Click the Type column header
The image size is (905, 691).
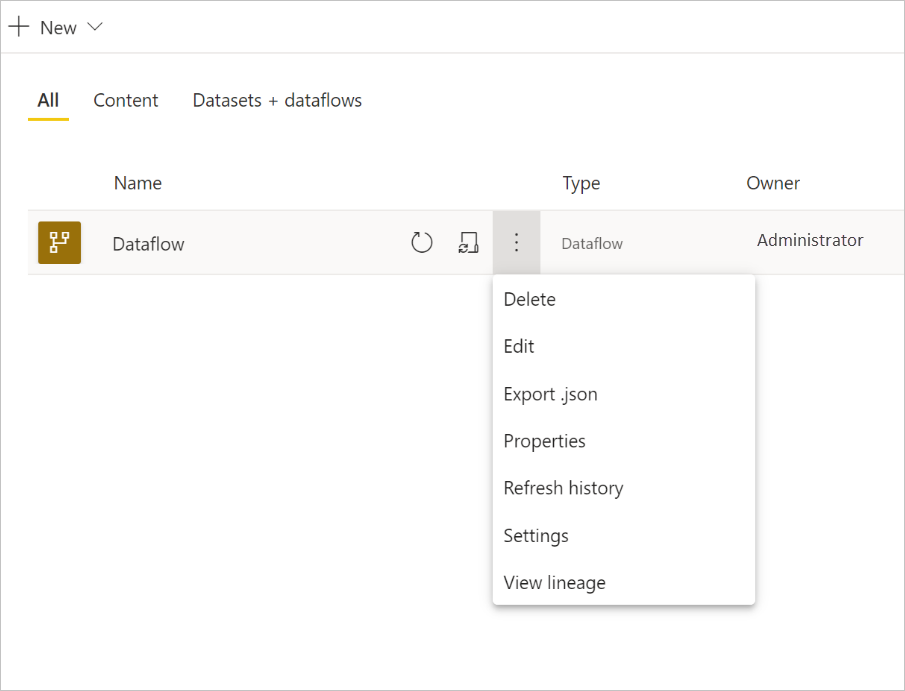click(x=581, y=183)
